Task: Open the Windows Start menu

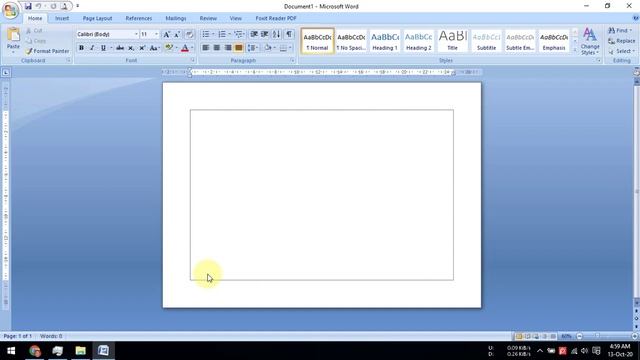Action: pyautogui.click(x=11, y=351)
